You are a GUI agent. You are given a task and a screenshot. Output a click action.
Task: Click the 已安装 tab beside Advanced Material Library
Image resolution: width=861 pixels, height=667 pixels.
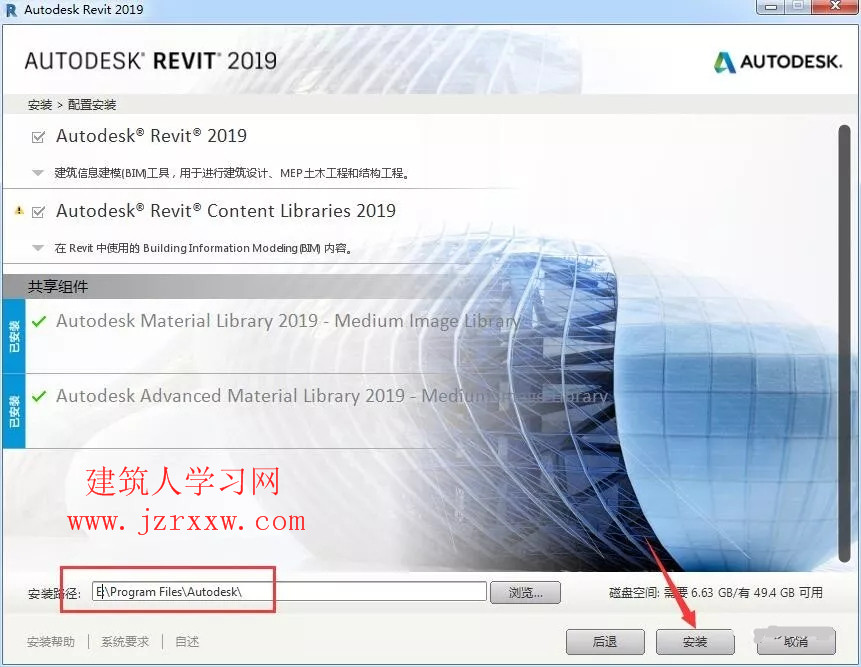tap(14, 411)
